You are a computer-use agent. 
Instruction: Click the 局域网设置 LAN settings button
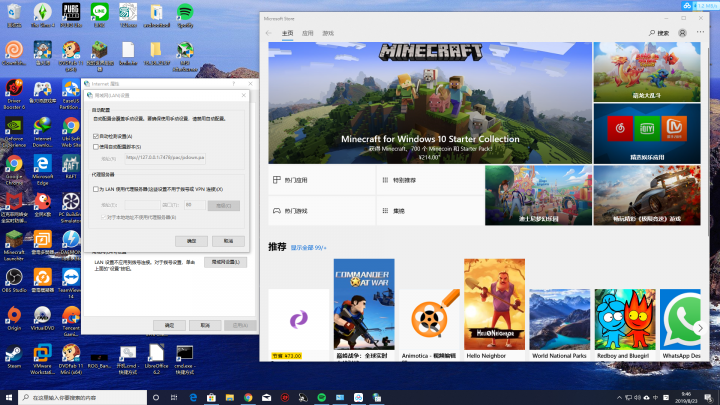point(225,262)
